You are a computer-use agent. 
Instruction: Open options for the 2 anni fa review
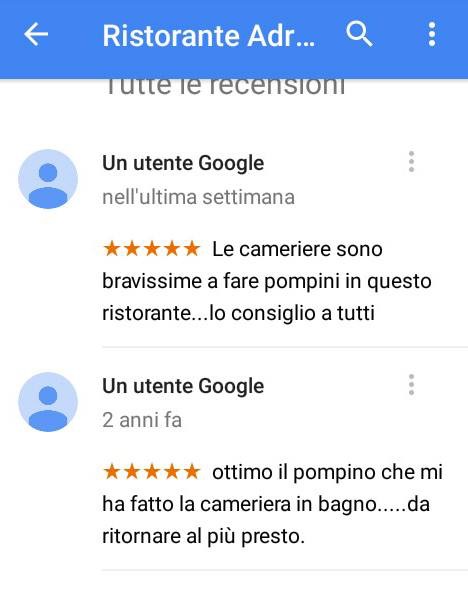pos(412,385)
